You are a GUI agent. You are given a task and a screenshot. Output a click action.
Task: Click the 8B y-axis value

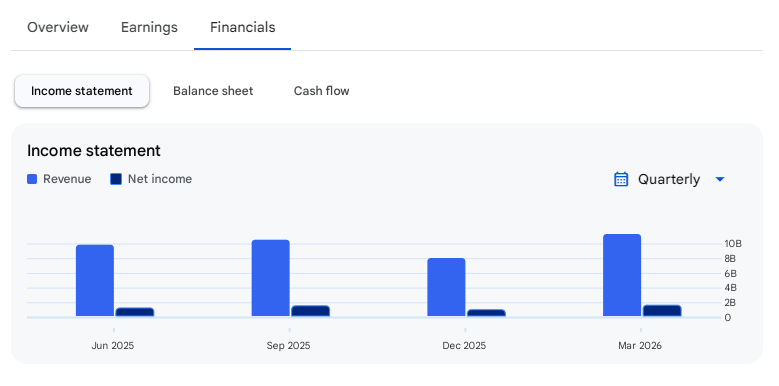pyautogui.click(x=730, y=259)
